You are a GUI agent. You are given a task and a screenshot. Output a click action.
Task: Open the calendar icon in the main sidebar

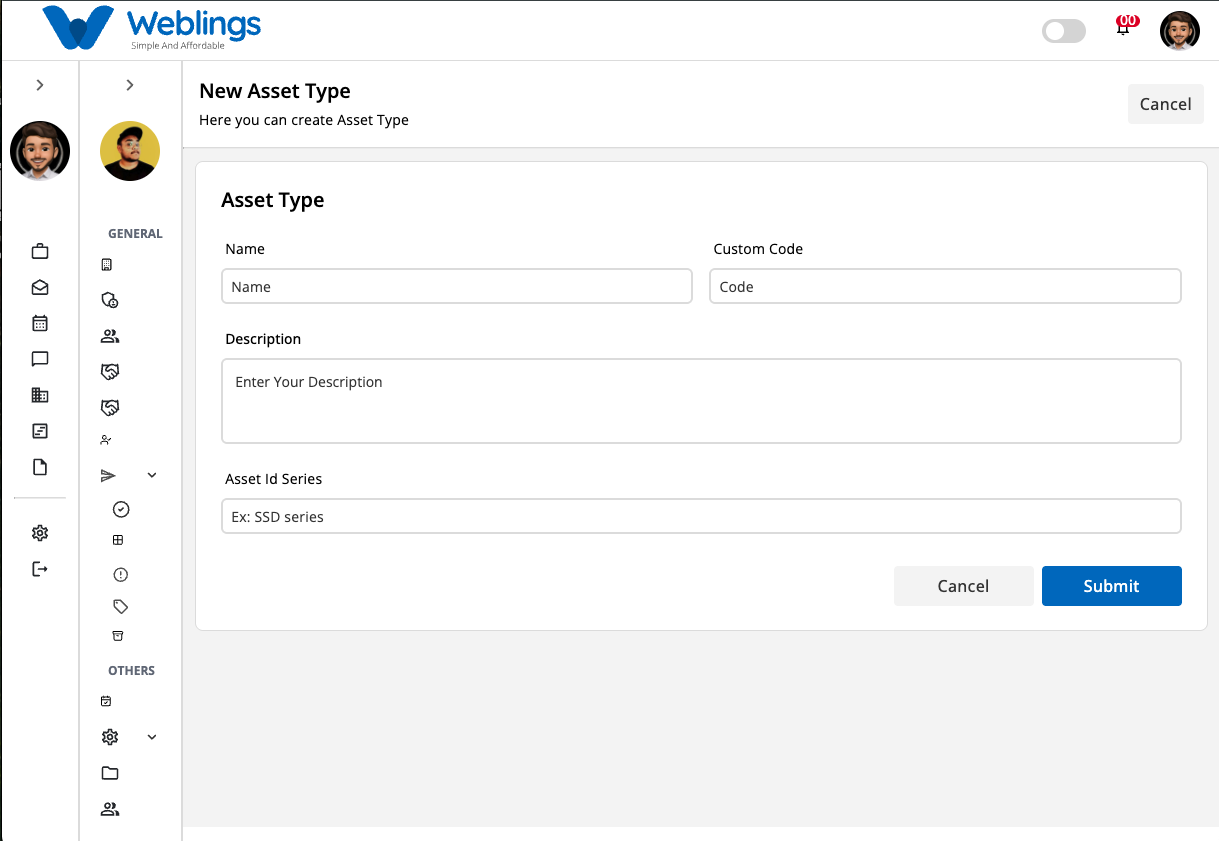(40, 323)
